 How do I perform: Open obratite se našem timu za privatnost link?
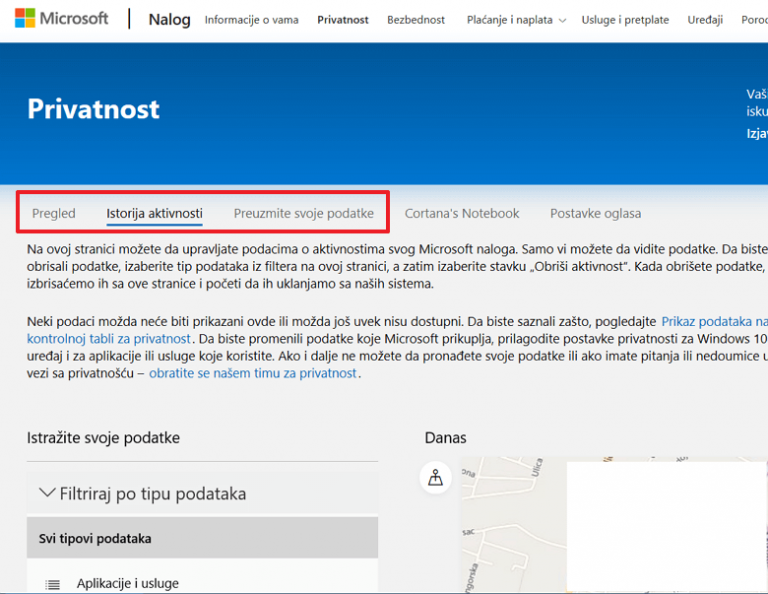pyautogui.click(x=253, y=373)
